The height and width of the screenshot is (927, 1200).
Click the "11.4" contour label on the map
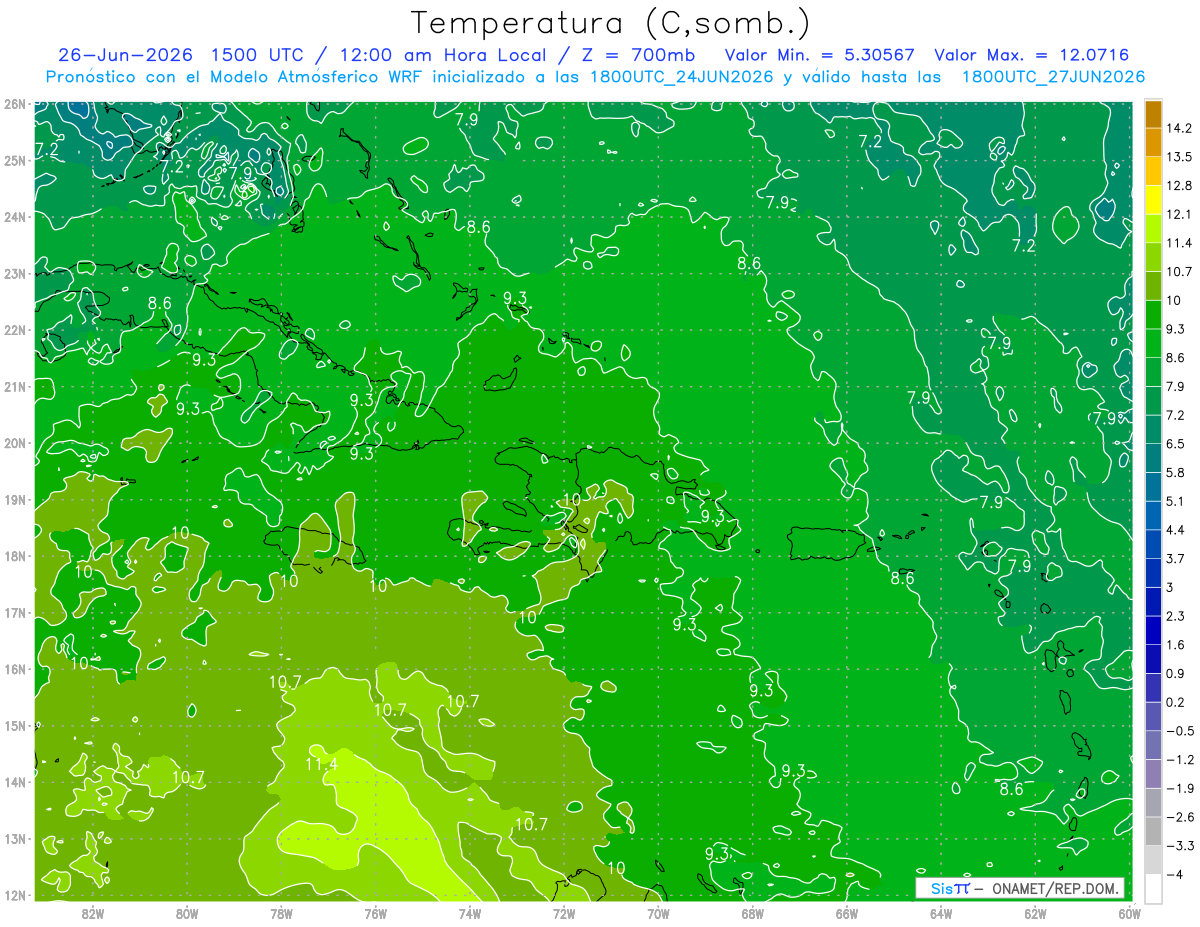(321, 765)
